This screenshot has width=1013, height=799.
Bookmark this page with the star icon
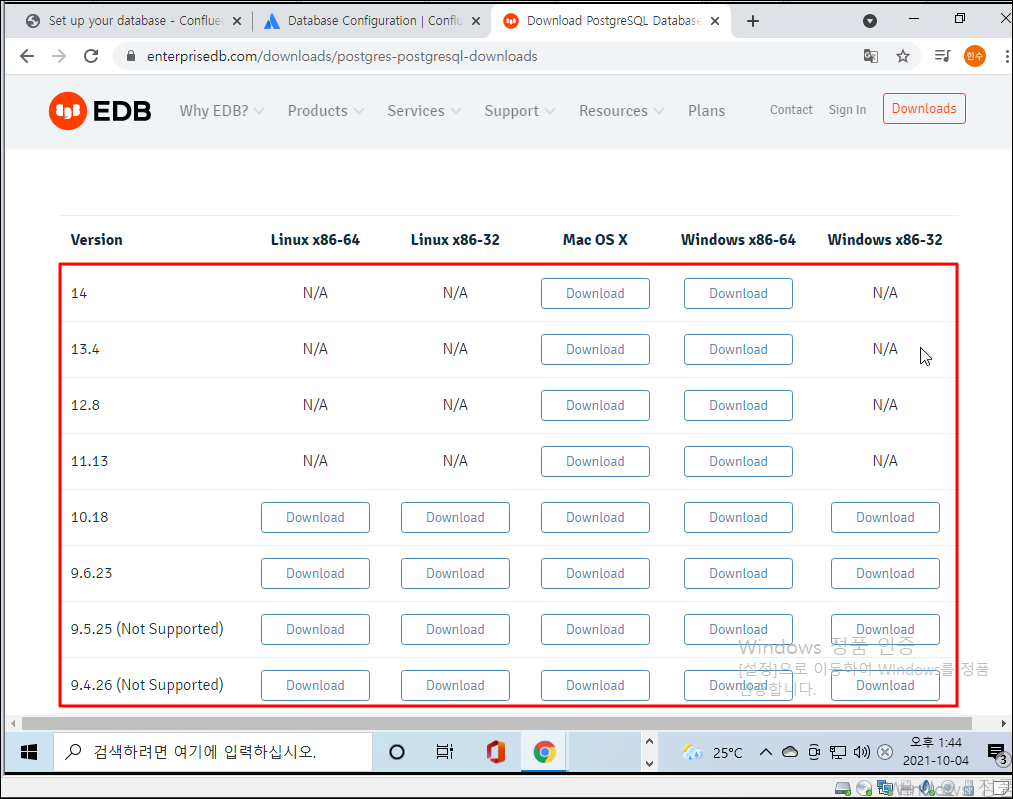point(903,56)
